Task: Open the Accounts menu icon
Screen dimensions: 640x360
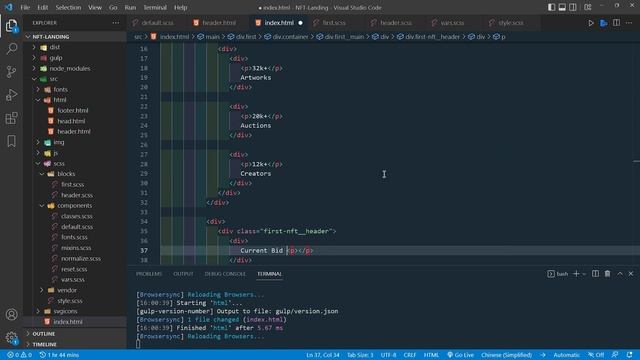Action: click(x=11, y=315)
